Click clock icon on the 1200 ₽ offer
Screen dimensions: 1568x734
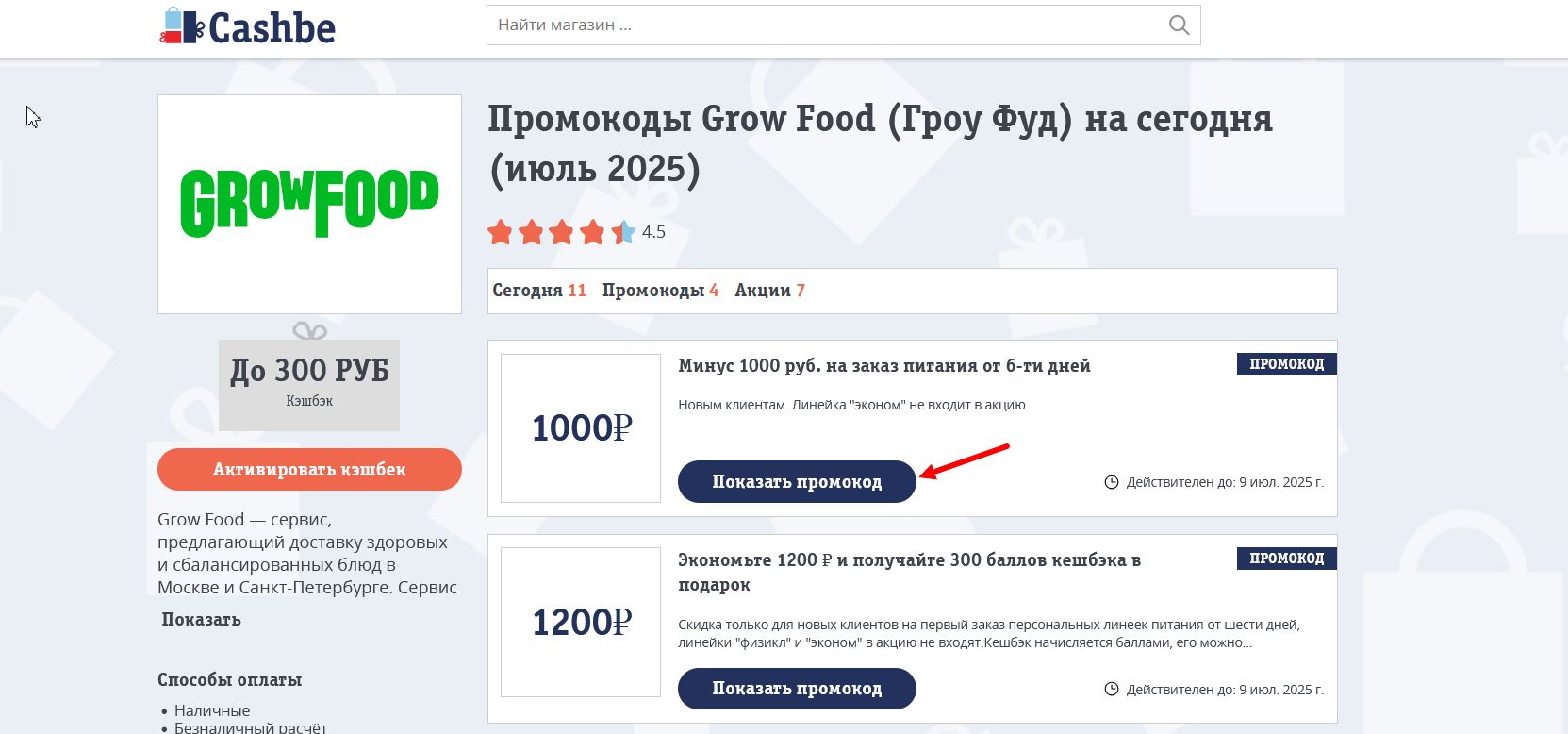1112,690
